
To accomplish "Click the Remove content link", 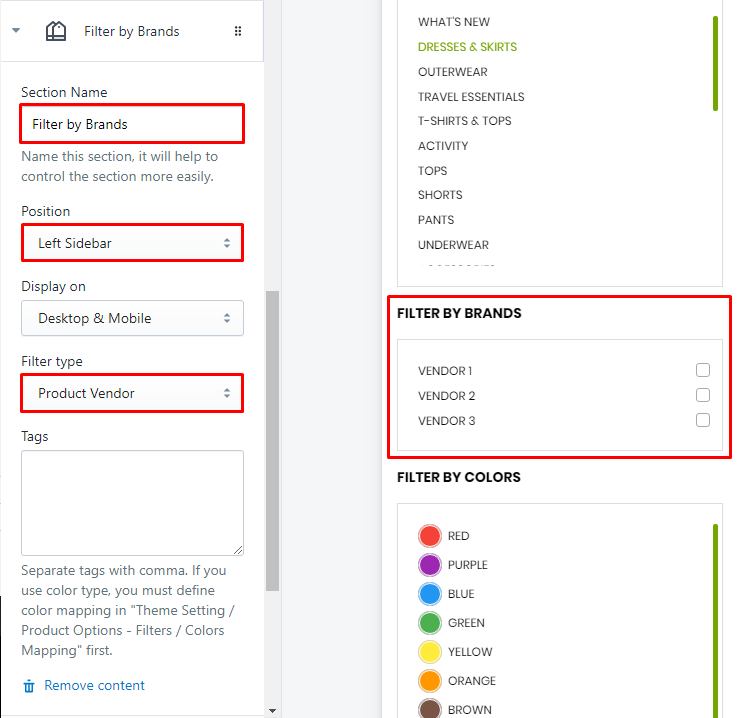I will click(95, 686).
